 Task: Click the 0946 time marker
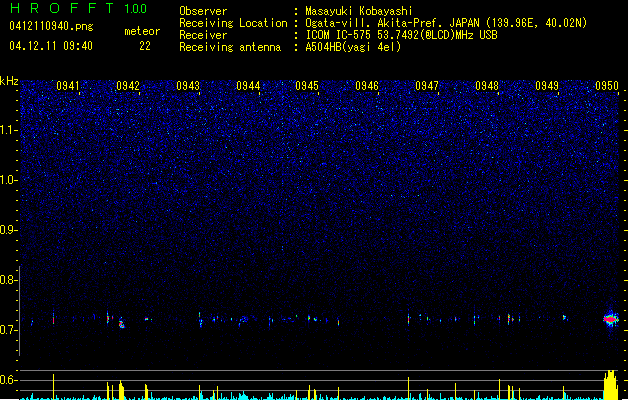click(x=367, y=85)
